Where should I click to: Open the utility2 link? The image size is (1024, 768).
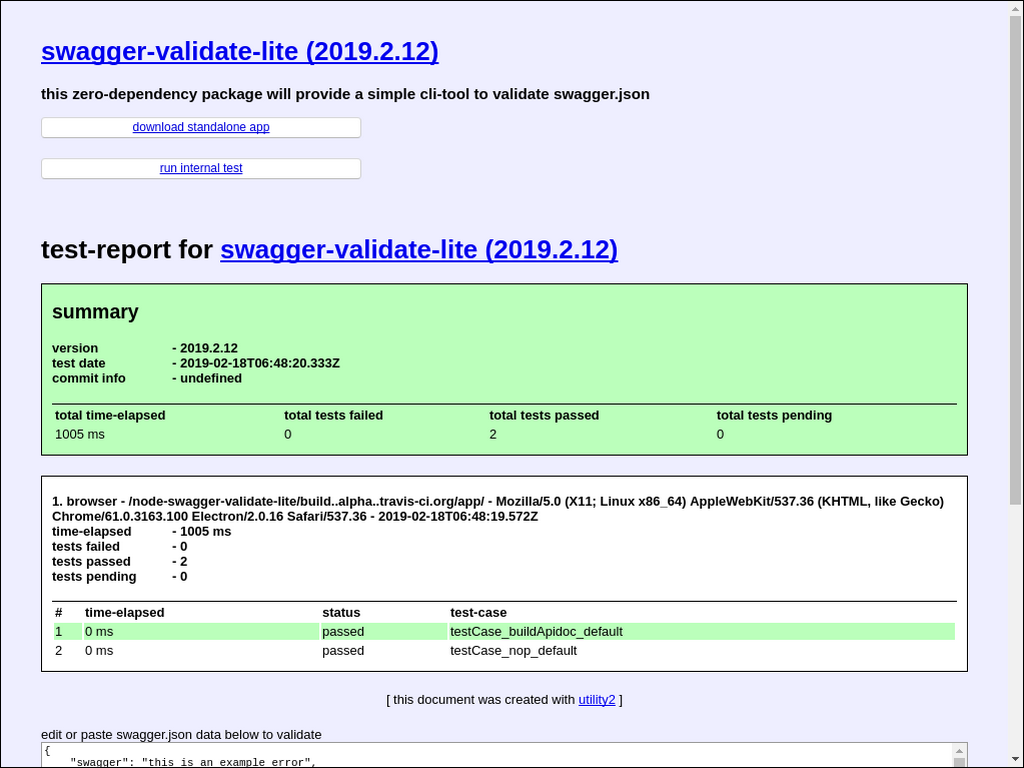point(596,699)
